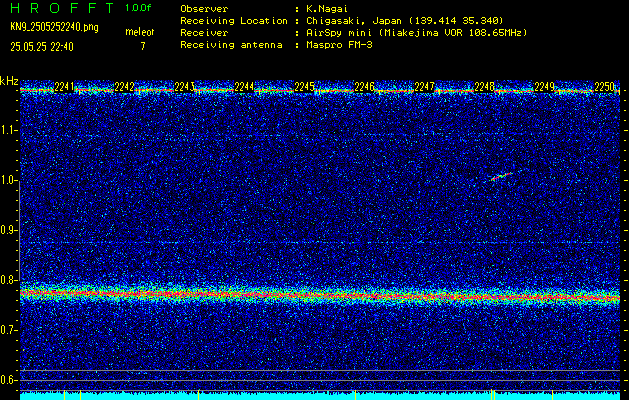Image resolution: width=629 pixels, height=400 pixels.
Task: Select the filename KN9_2505252240.png
Action: pyautogui.click(x=54, y=27)
